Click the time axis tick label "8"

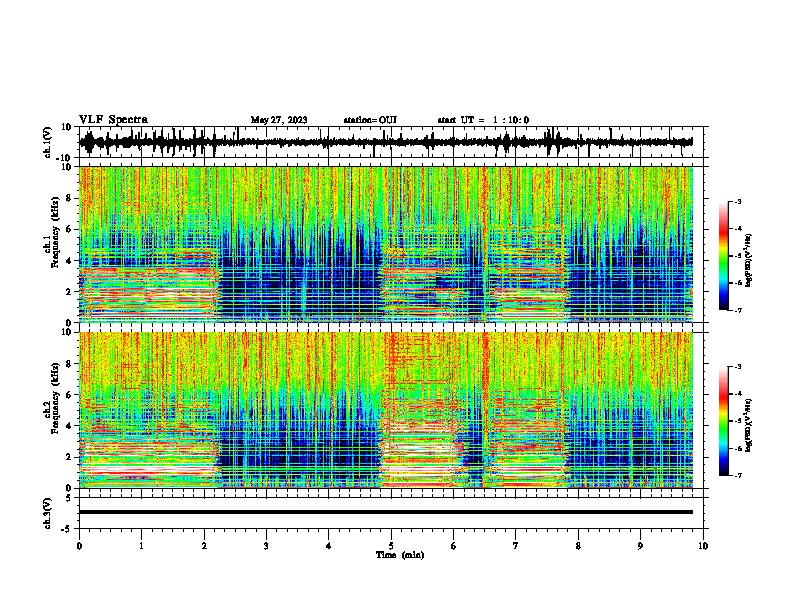[578, 546]
